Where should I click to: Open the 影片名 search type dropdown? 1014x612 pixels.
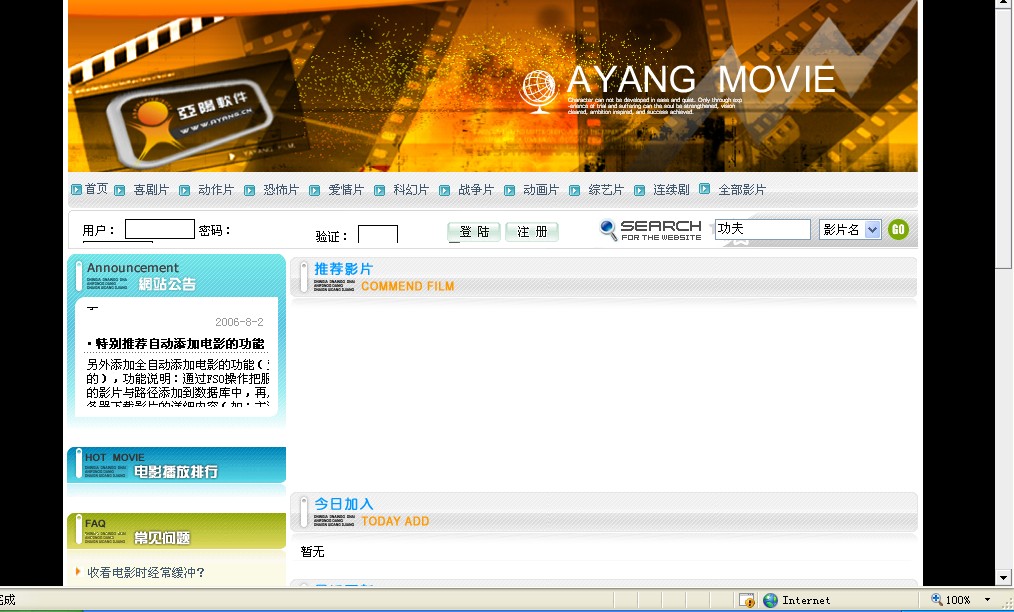click(850, 230)
